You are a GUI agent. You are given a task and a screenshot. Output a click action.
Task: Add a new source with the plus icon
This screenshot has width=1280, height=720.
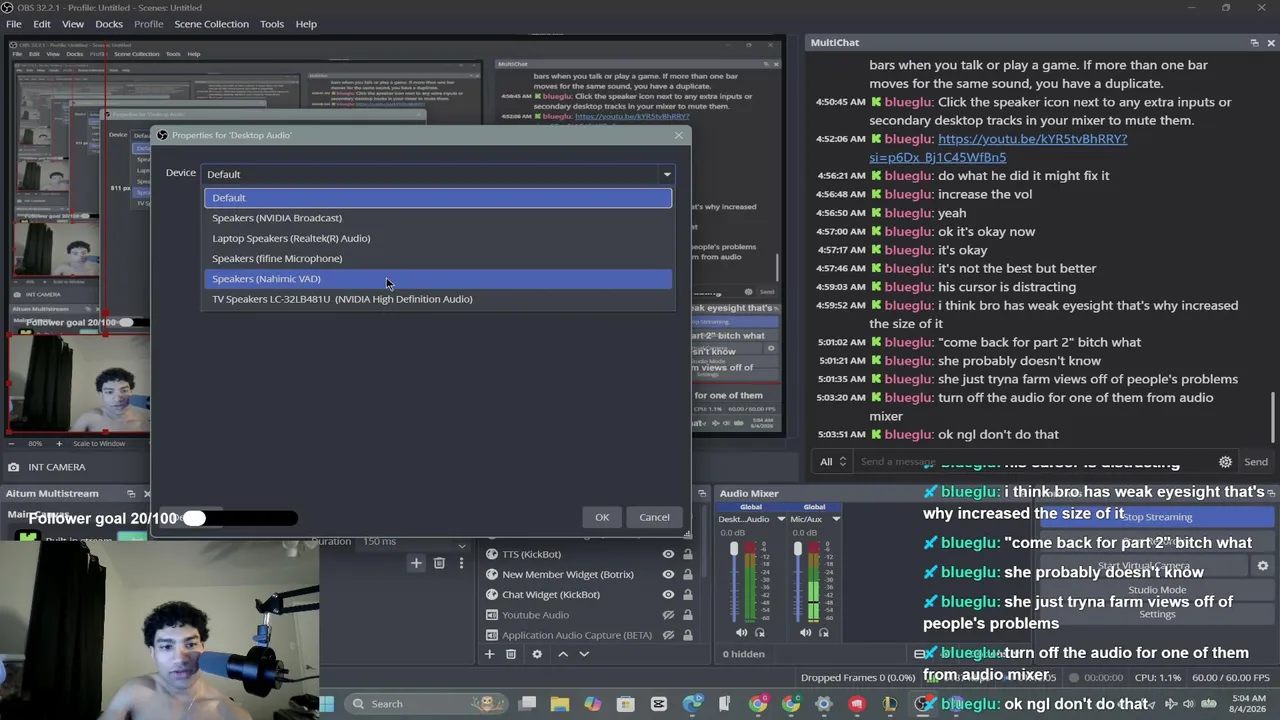click(x=489, y=654)
